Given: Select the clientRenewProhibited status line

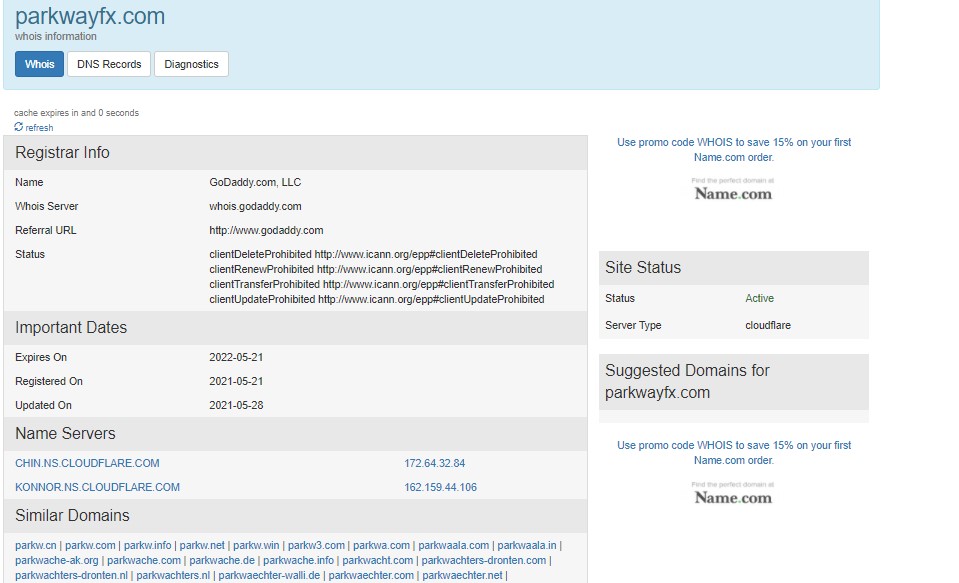Looking at the screenshot, I should coord(376,269).
